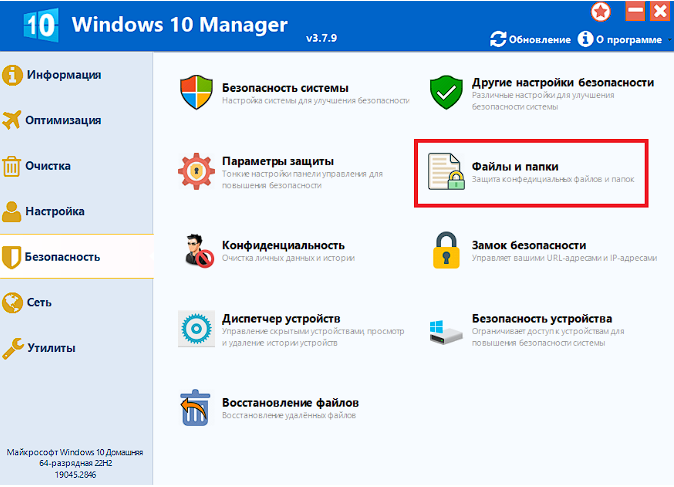Click the version text v3.7.9
The height and width of the screenshot is (487, 674).
(x=321, y=38)
